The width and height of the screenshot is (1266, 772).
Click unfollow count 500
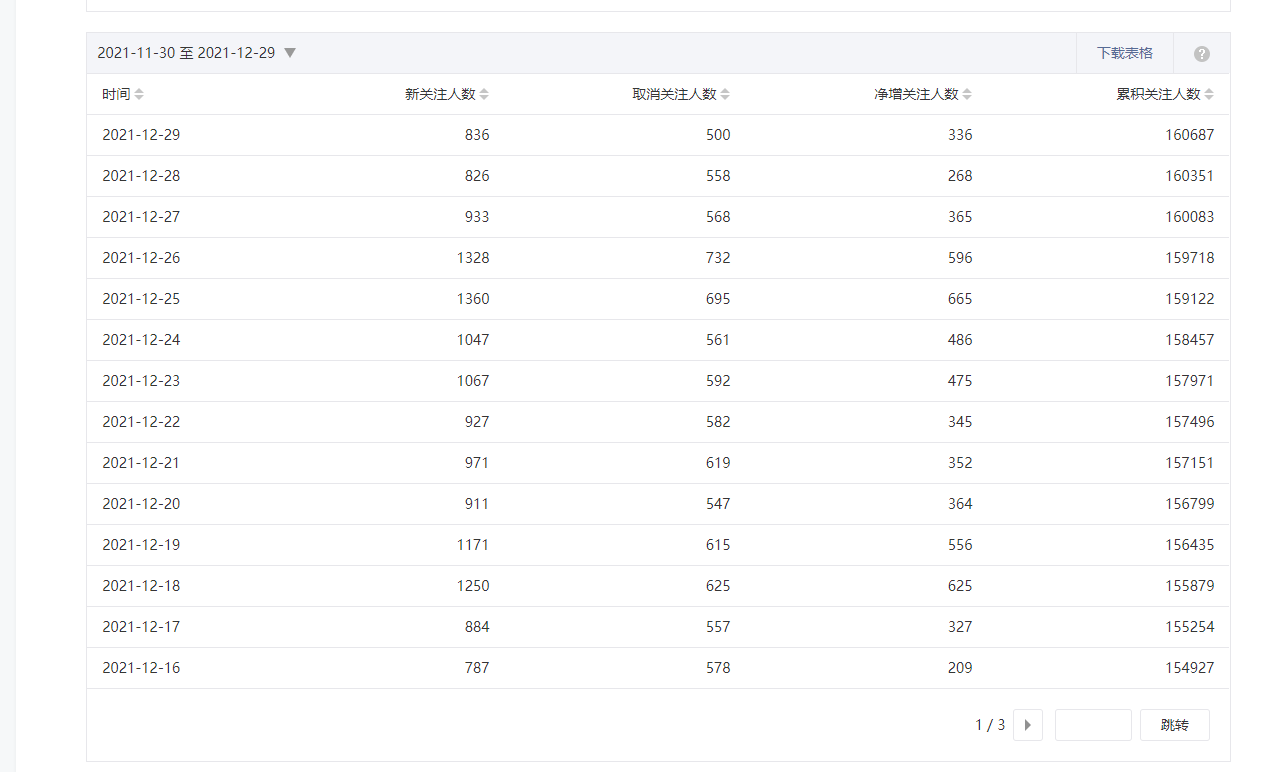pyautogui.click(x=718, y=135)
